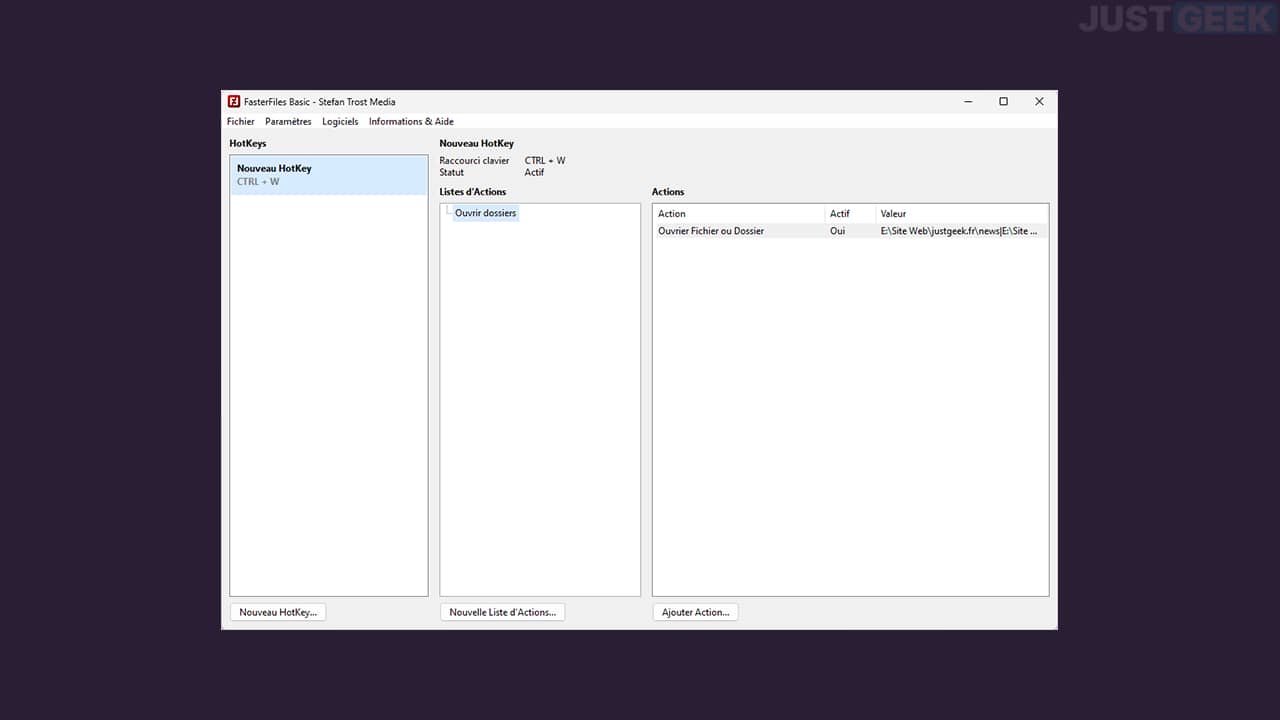This screenshot has width=1280, height=720.
Task: Open the Fichier menu
Action: 240,122
